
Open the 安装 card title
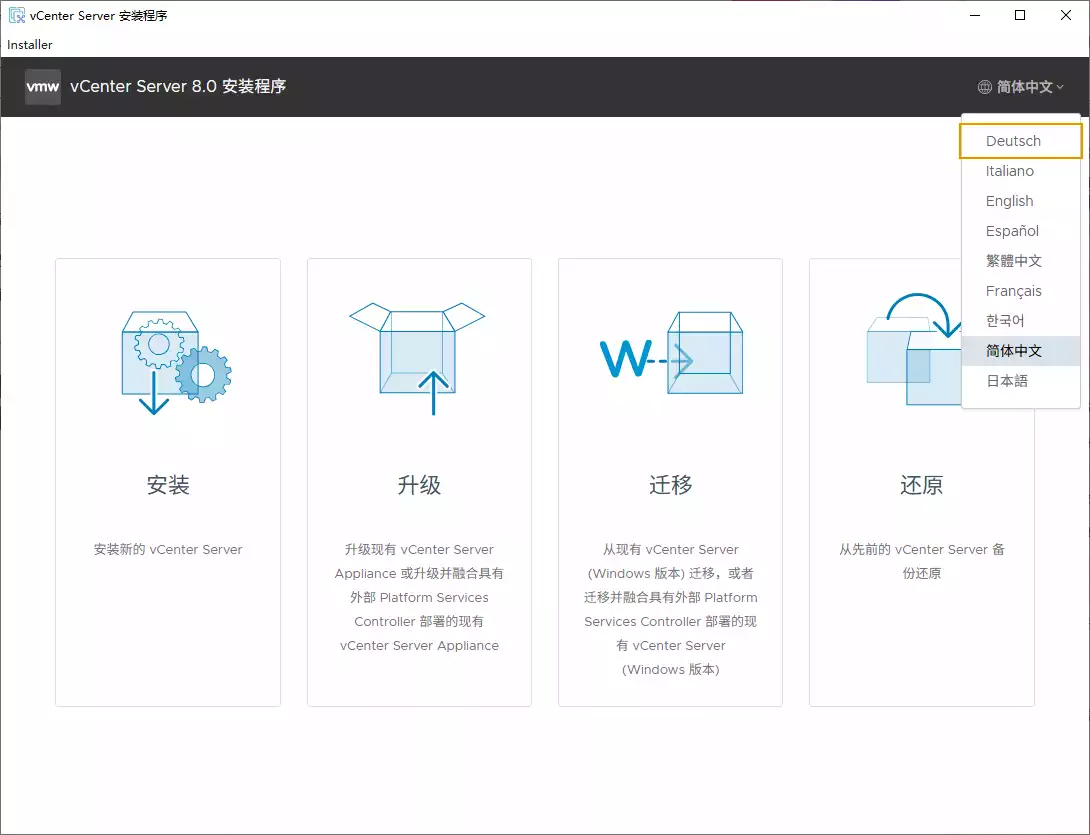168,485
